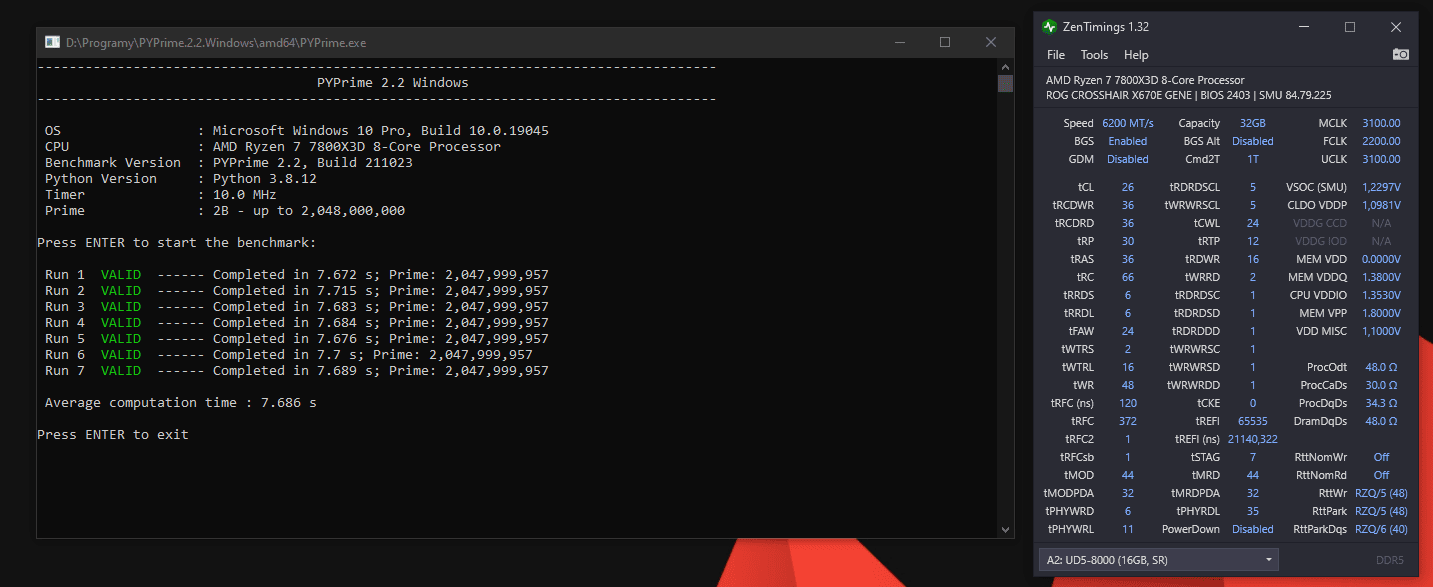
Task: Minimize the PYPrime console window
Action: tap(899, 42)
